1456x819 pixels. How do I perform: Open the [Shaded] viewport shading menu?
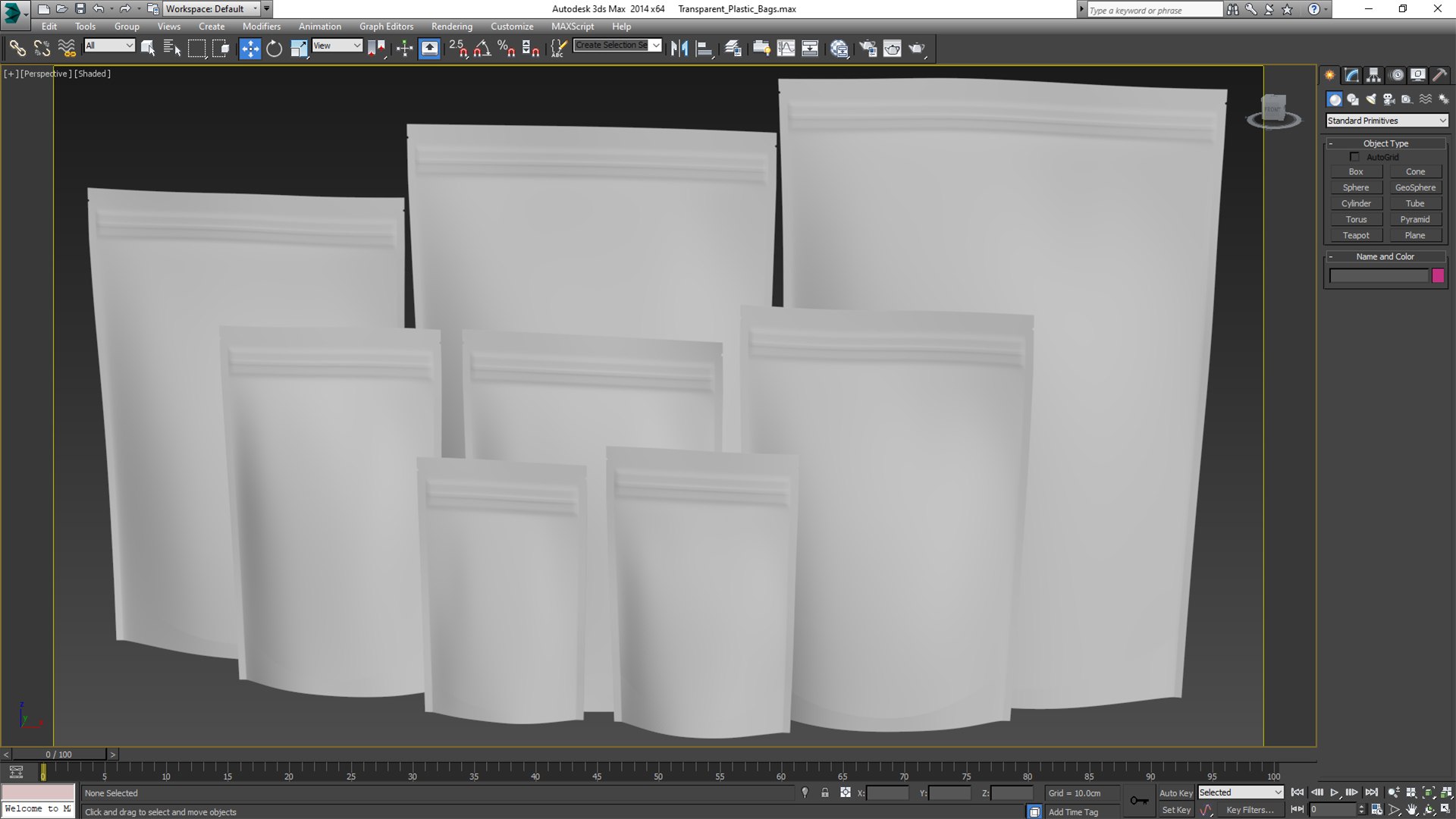pos(93,74)
